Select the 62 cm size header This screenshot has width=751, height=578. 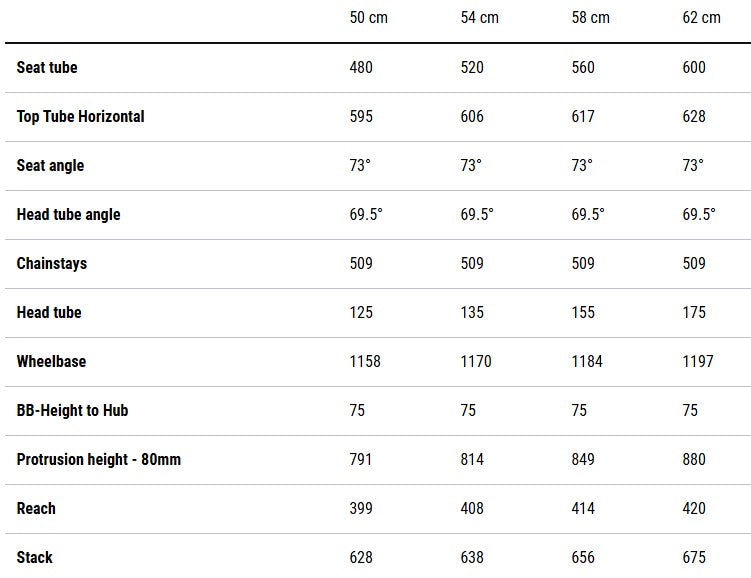701,18
